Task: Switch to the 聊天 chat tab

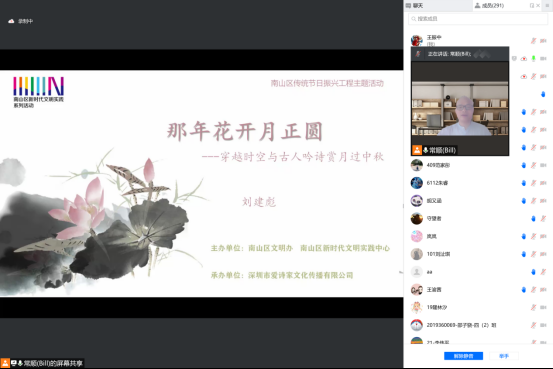Action: pos(414,5)
